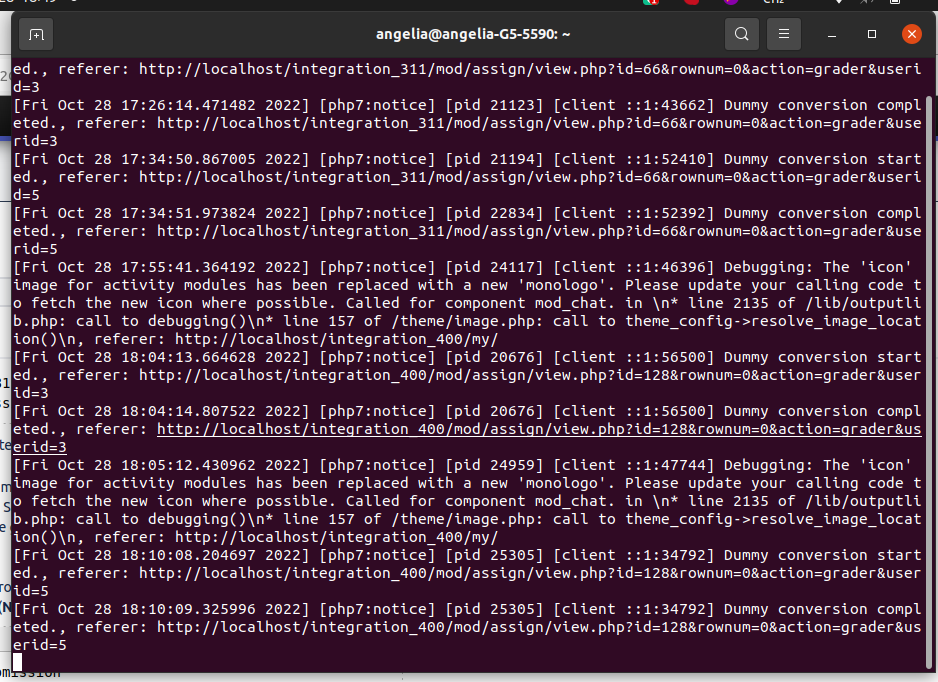938x682 pixels.
Task: Close the terminal window
Action: click(912, 34)
